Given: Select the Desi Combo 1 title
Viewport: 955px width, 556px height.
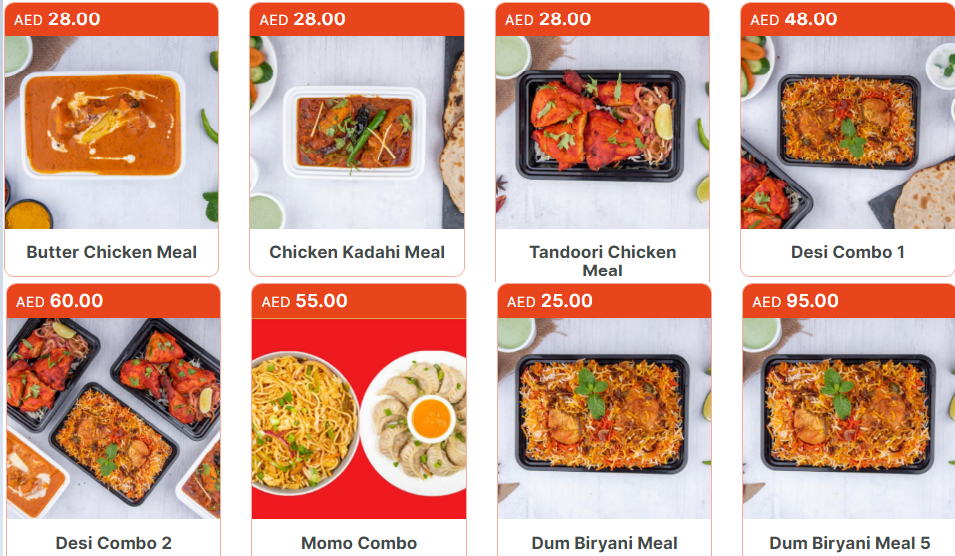Looking at the screenshot, I should (848, 252).
